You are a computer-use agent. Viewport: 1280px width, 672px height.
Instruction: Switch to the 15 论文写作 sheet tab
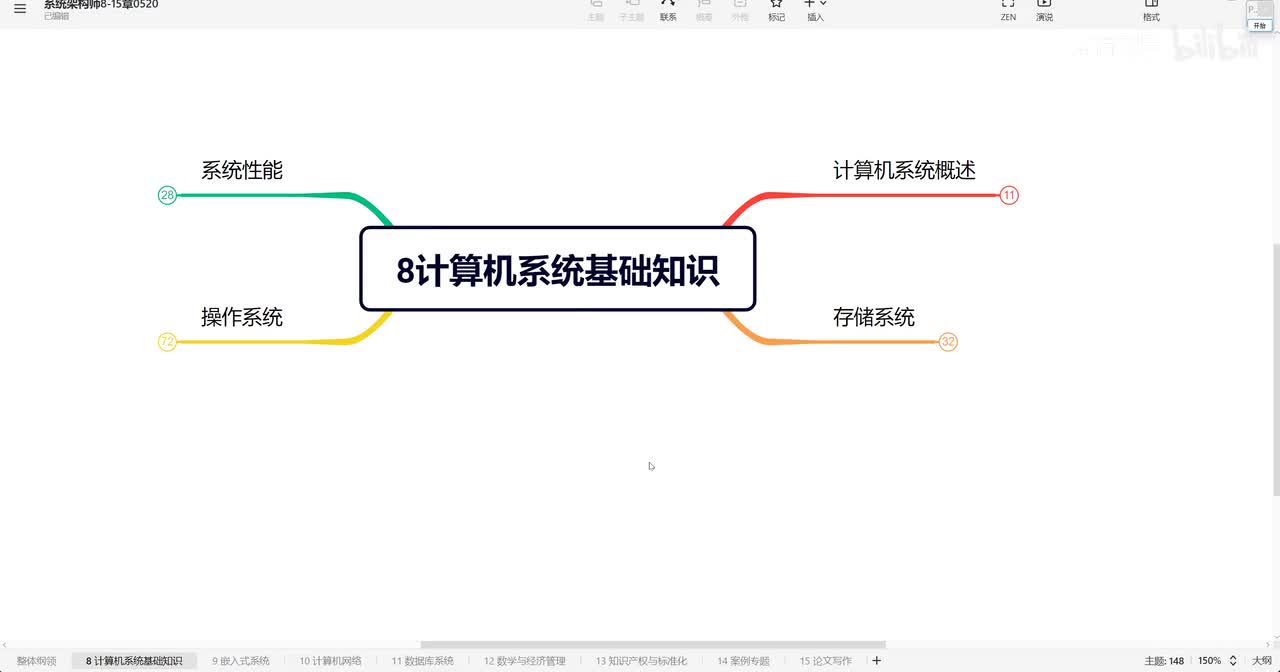point(826,661)
